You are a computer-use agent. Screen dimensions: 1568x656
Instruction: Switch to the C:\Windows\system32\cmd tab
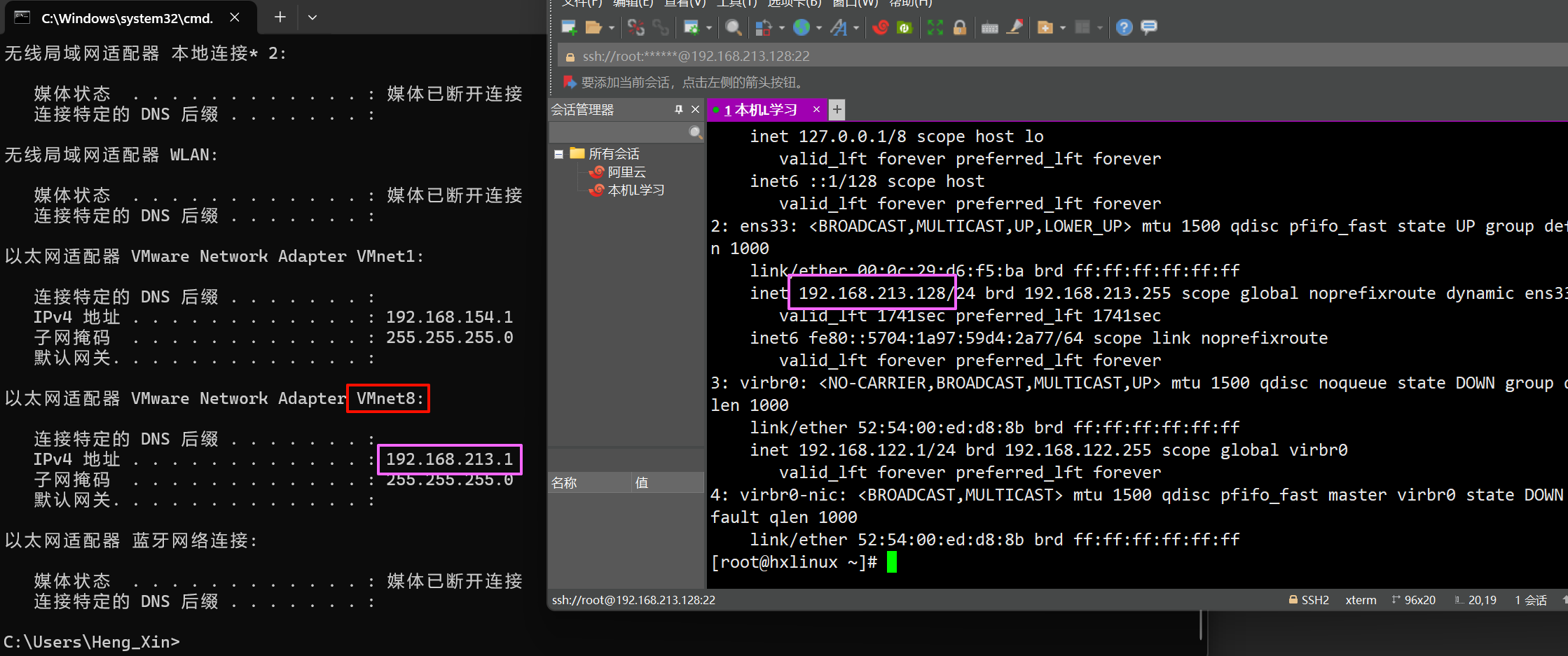click(x=126, y=18)
